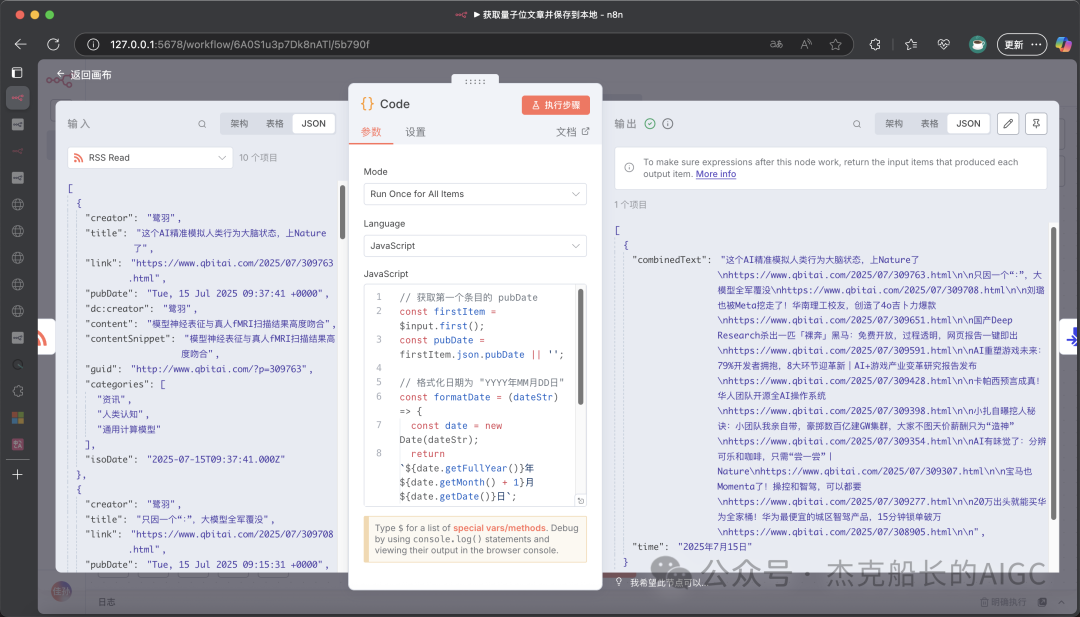This screenshot has height=617, width=1080.
Task: Open new tab with plus icon
Action: (18, 474)
